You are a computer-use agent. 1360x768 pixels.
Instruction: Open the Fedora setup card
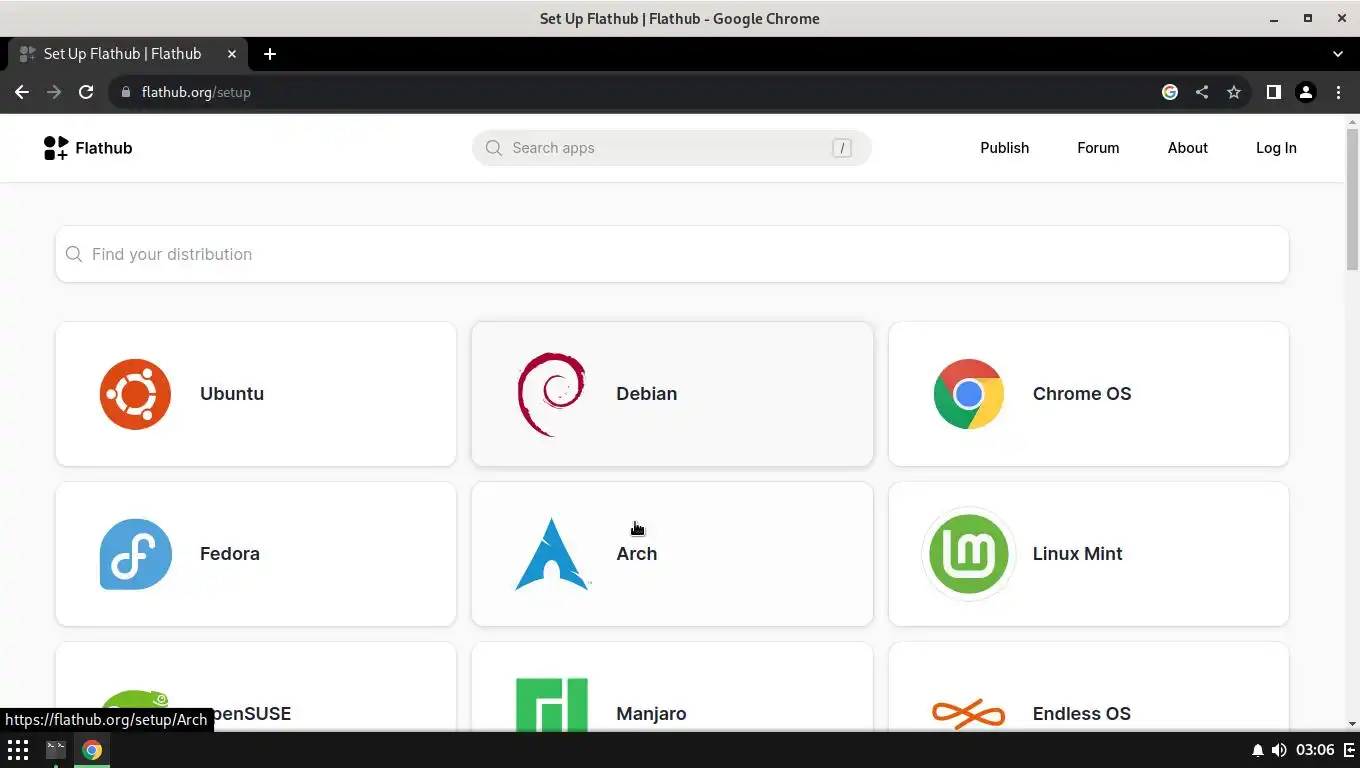pos(256,554)
